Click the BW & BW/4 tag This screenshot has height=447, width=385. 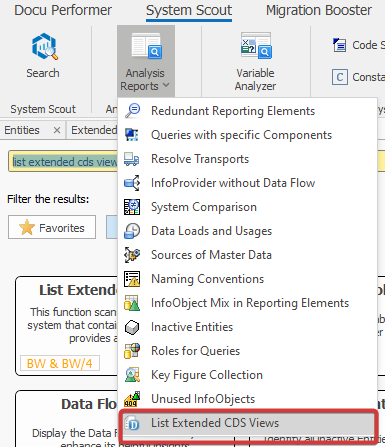pos(60,363)
